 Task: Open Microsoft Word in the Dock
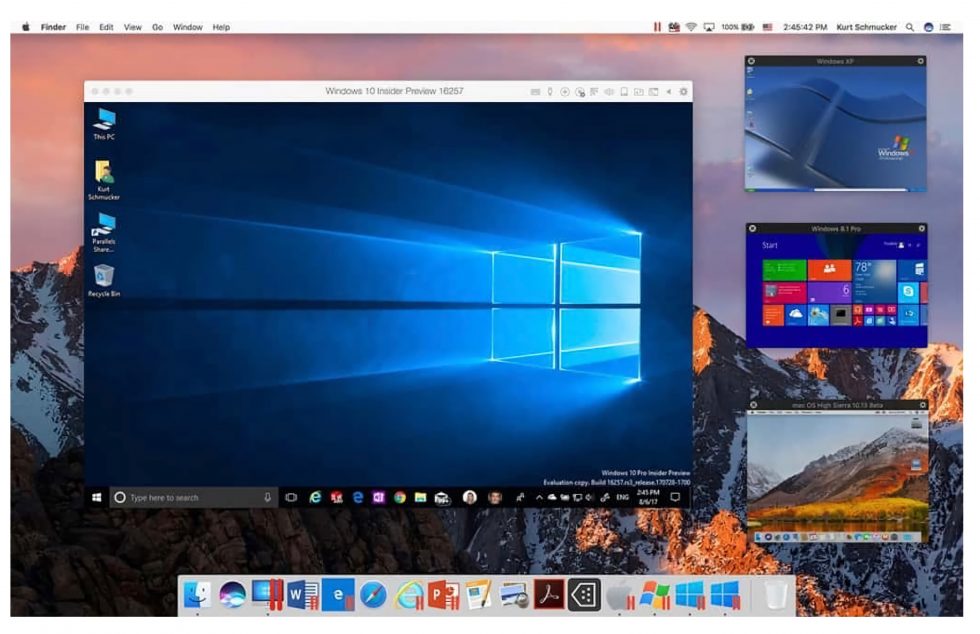click(x=304, y=595)
